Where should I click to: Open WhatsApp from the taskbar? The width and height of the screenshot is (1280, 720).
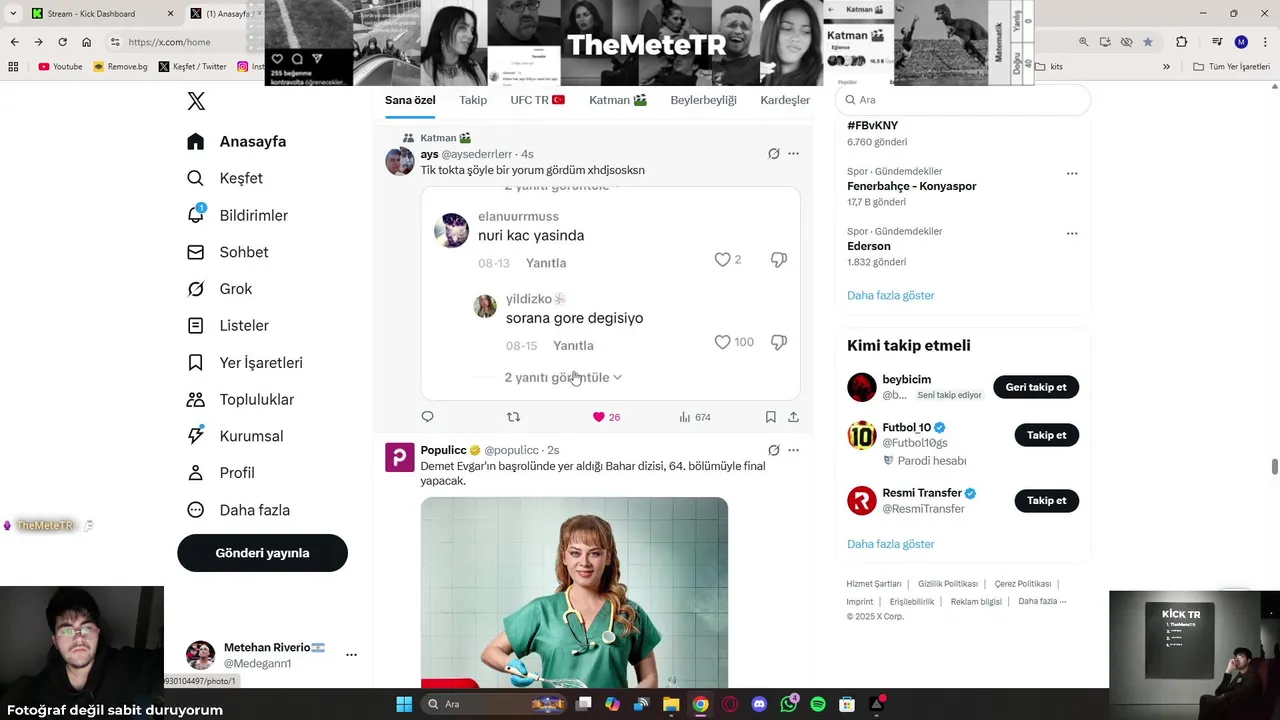[789, 704]
